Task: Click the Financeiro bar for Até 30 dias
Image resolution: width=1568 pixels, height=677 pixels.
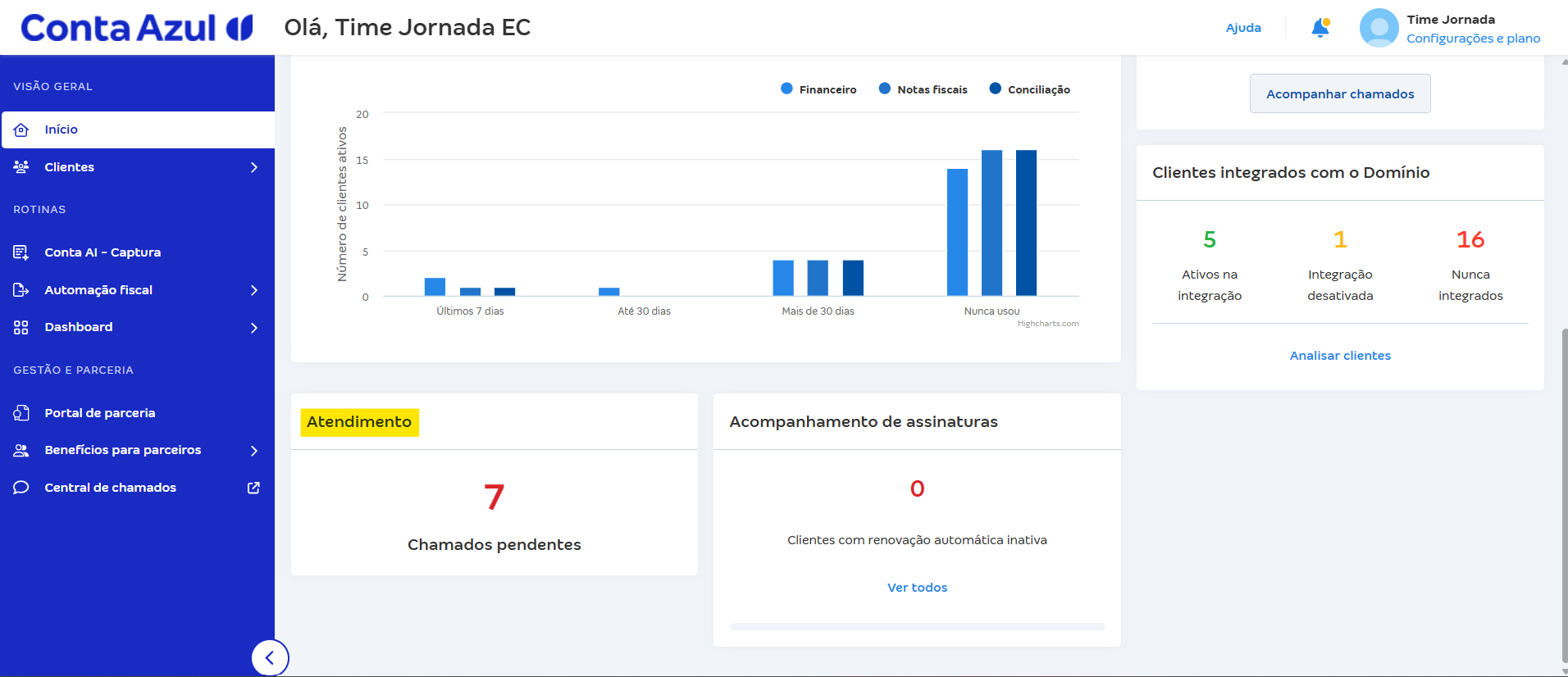Action: click(609, 292)
